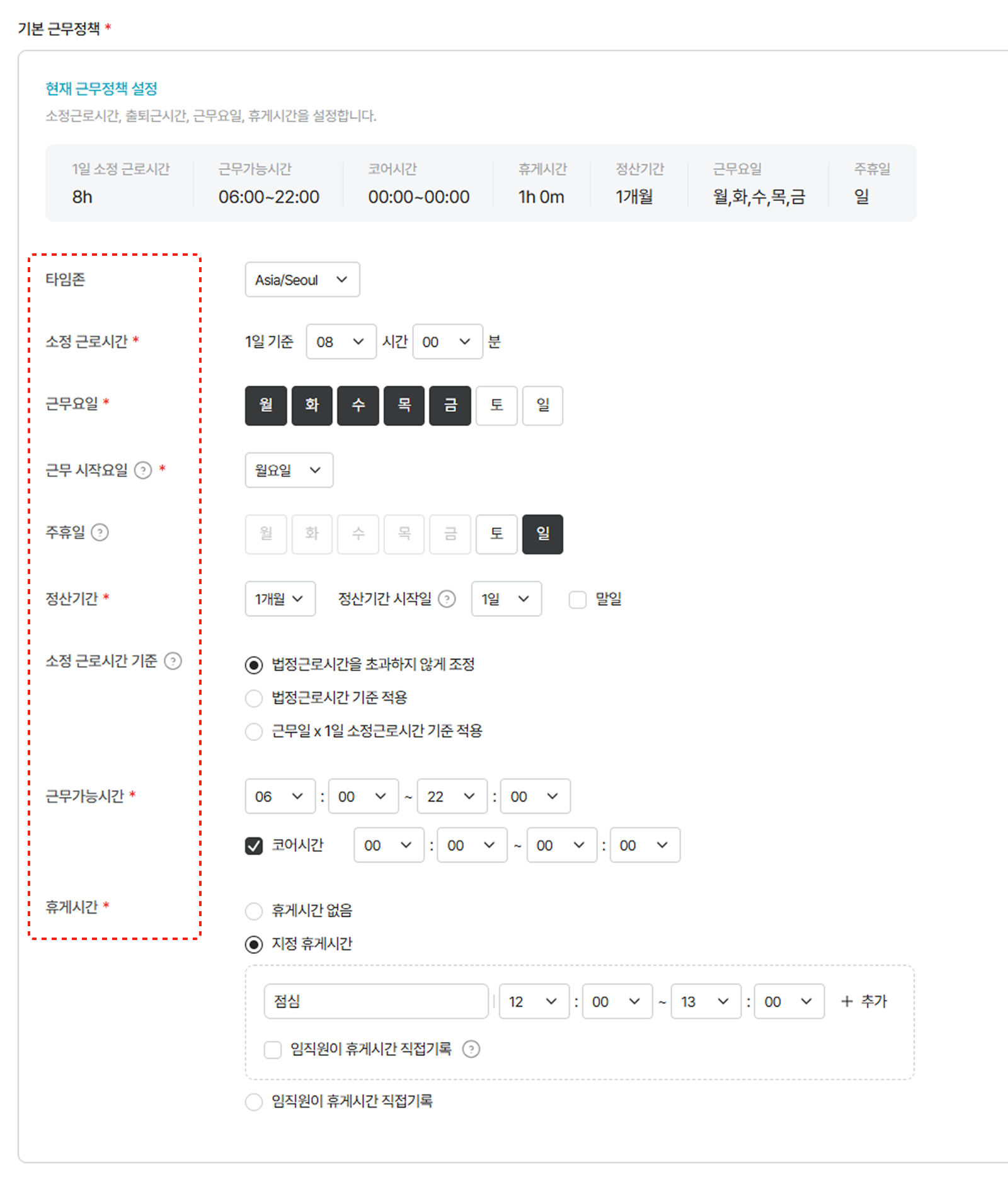Open break start hour 12 dropdown
Screen dimensions: 1008x1182
click(534, 1001)
